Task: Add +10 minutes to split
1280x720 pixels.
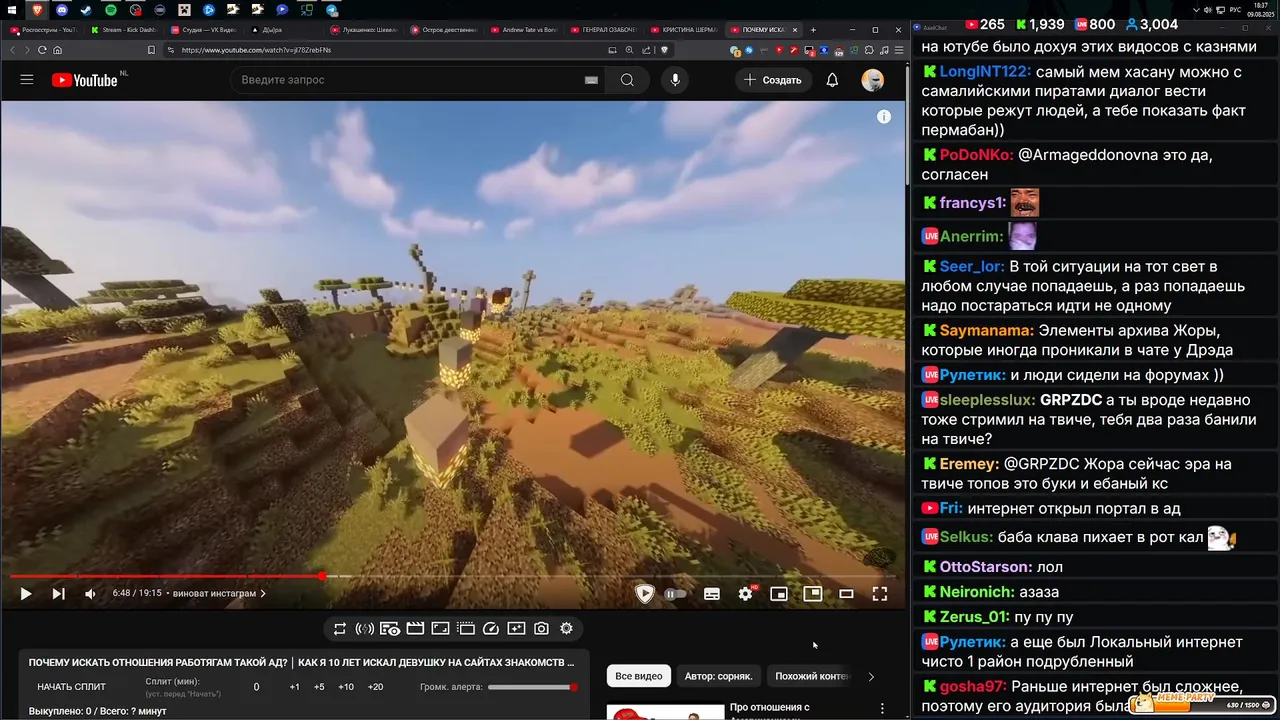Action: [x=346, y=687]
